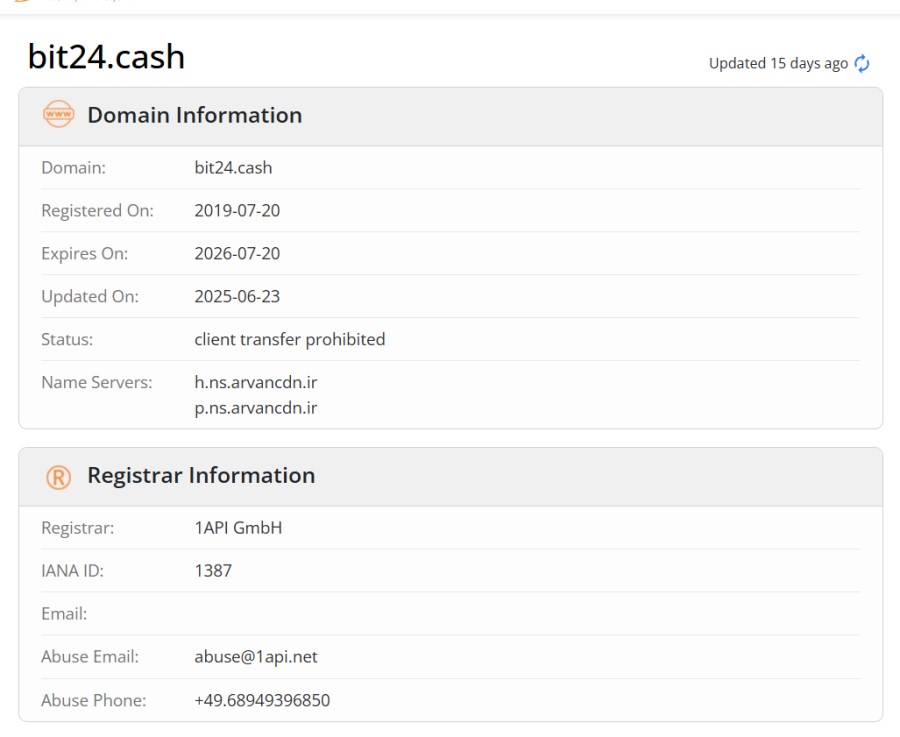Click abuse email abuse@1api.net

256,657
